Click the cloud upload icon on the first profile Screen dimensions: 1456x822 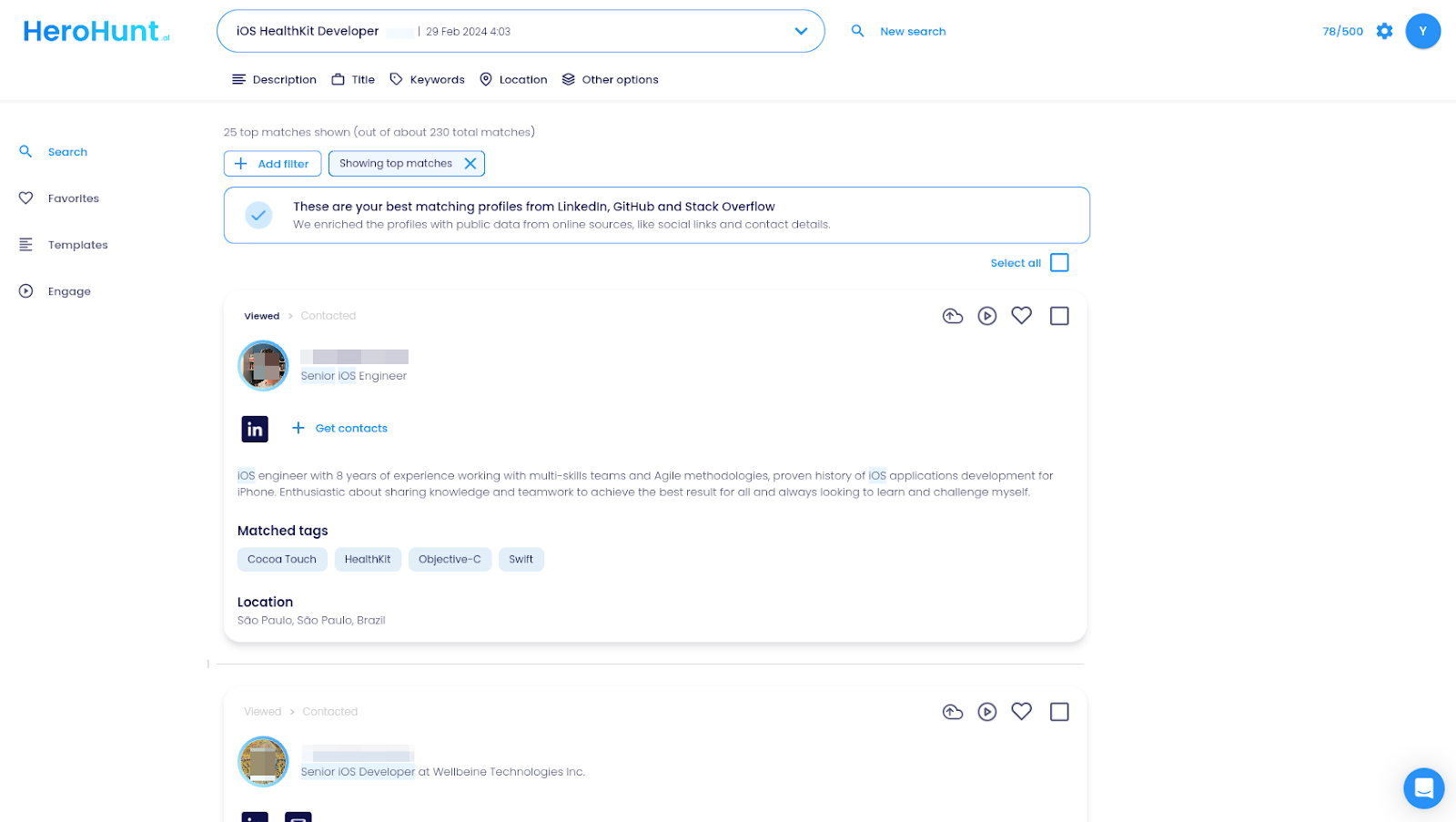coord(952,316)
